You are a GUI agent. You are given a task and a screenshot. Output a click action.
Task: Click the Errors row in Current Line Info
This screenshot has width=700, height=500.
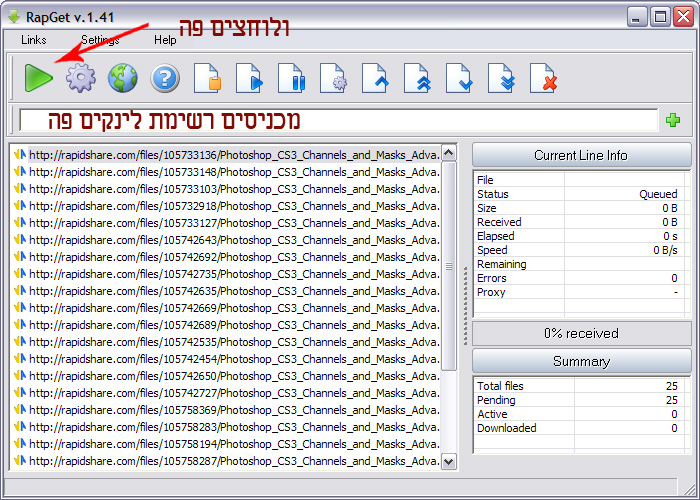(x=579, y=278)
